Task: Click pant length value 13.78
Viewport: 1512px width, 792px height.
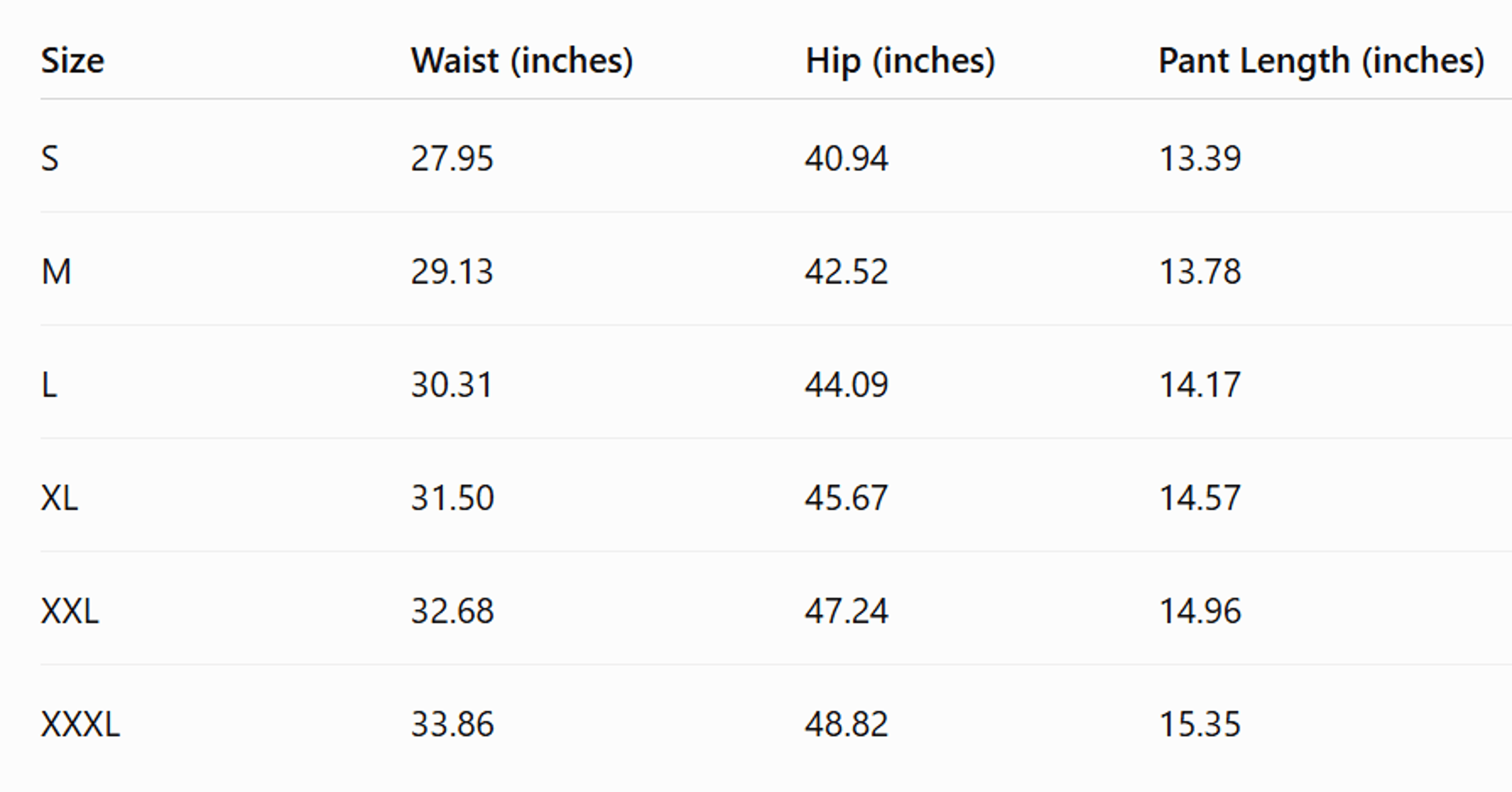Action: coord(1200,272)
